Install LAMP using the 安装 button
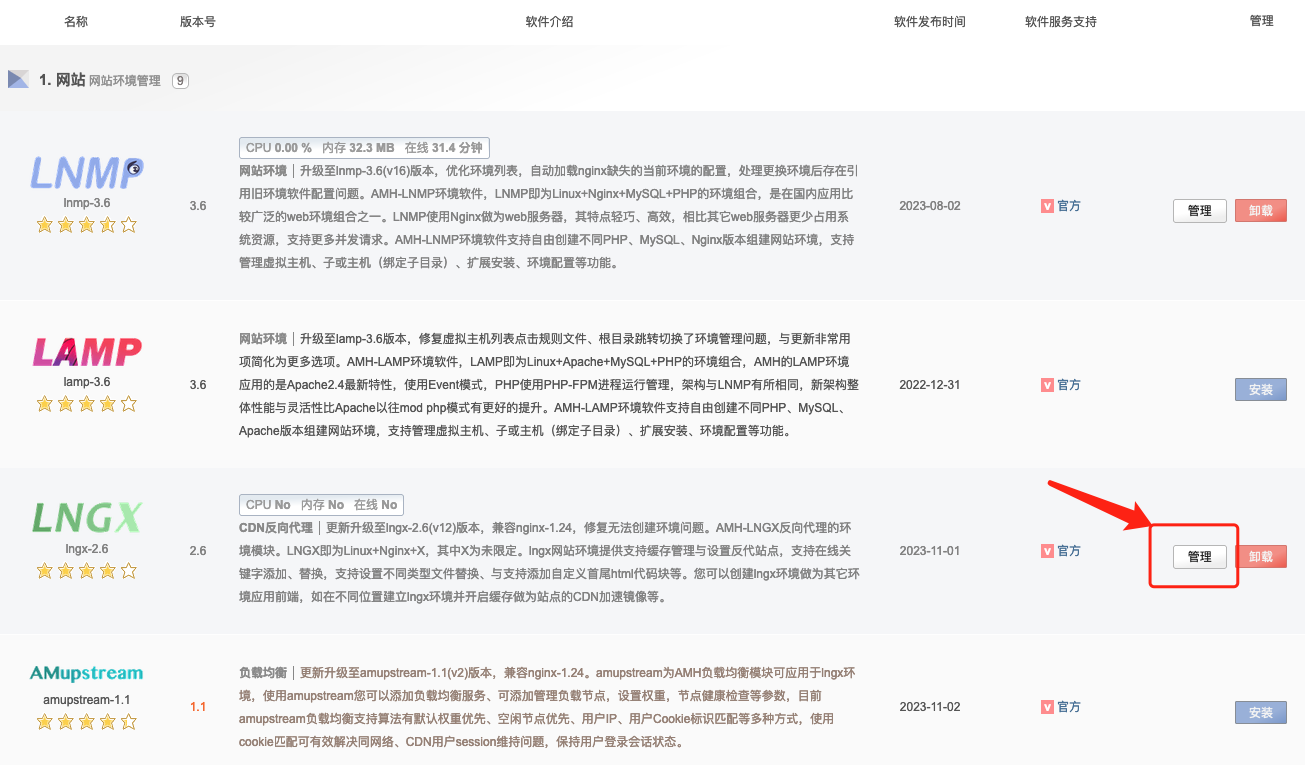 [1261, 389]
